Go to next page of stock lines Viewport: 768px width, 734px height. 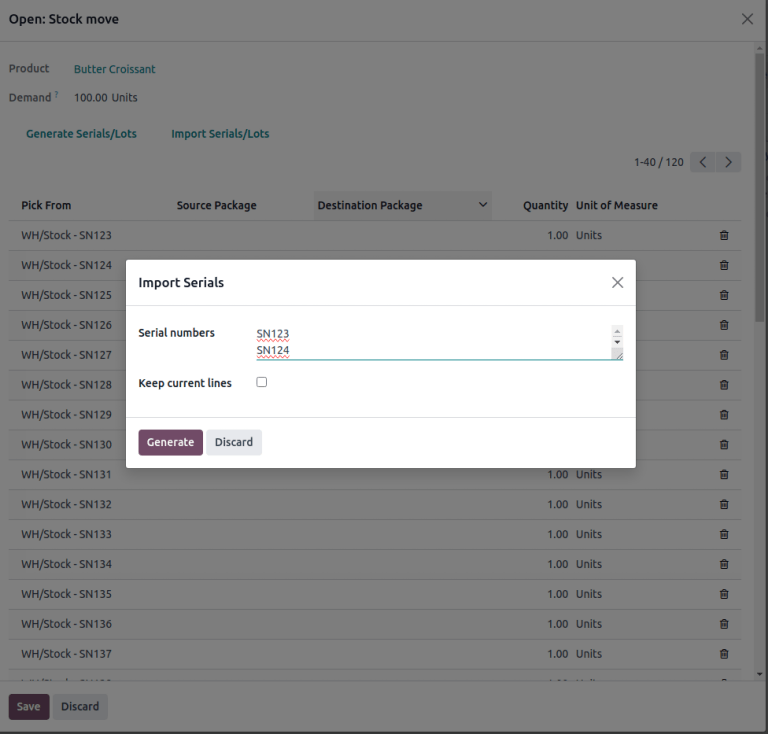point(730,162)
